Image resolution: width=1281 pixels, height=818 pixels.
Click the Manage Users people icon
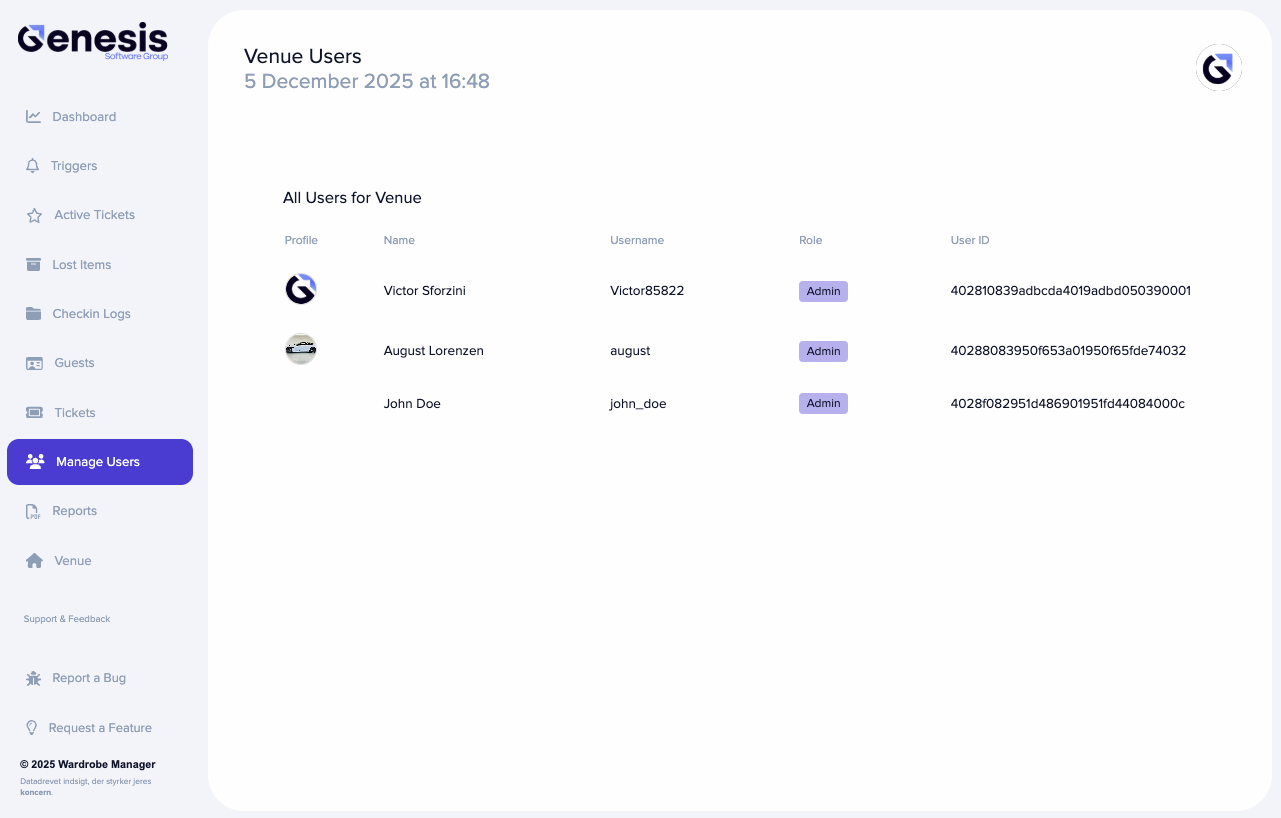point(33,461)
